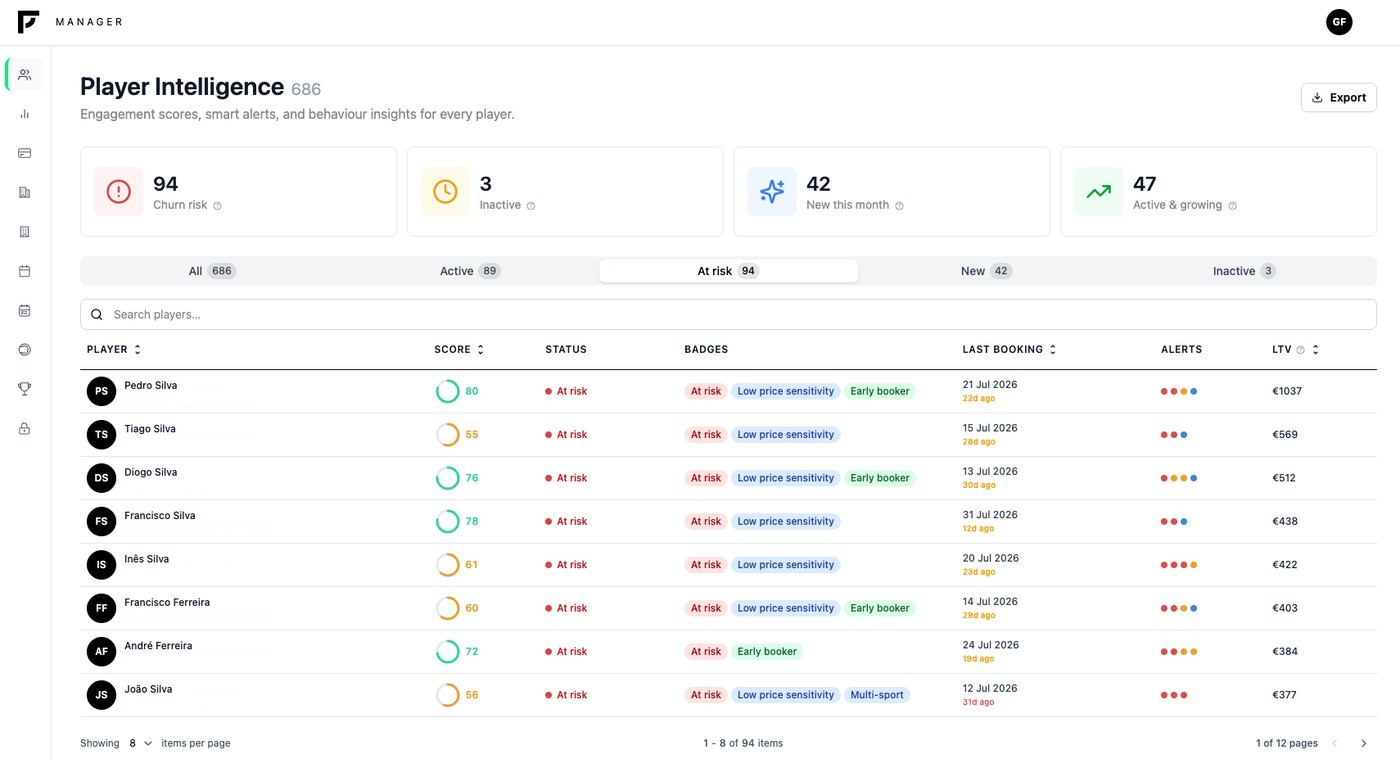Click the €1037 LTV value
Viewport: 1400px width, 760px height.
[1287, 391]
